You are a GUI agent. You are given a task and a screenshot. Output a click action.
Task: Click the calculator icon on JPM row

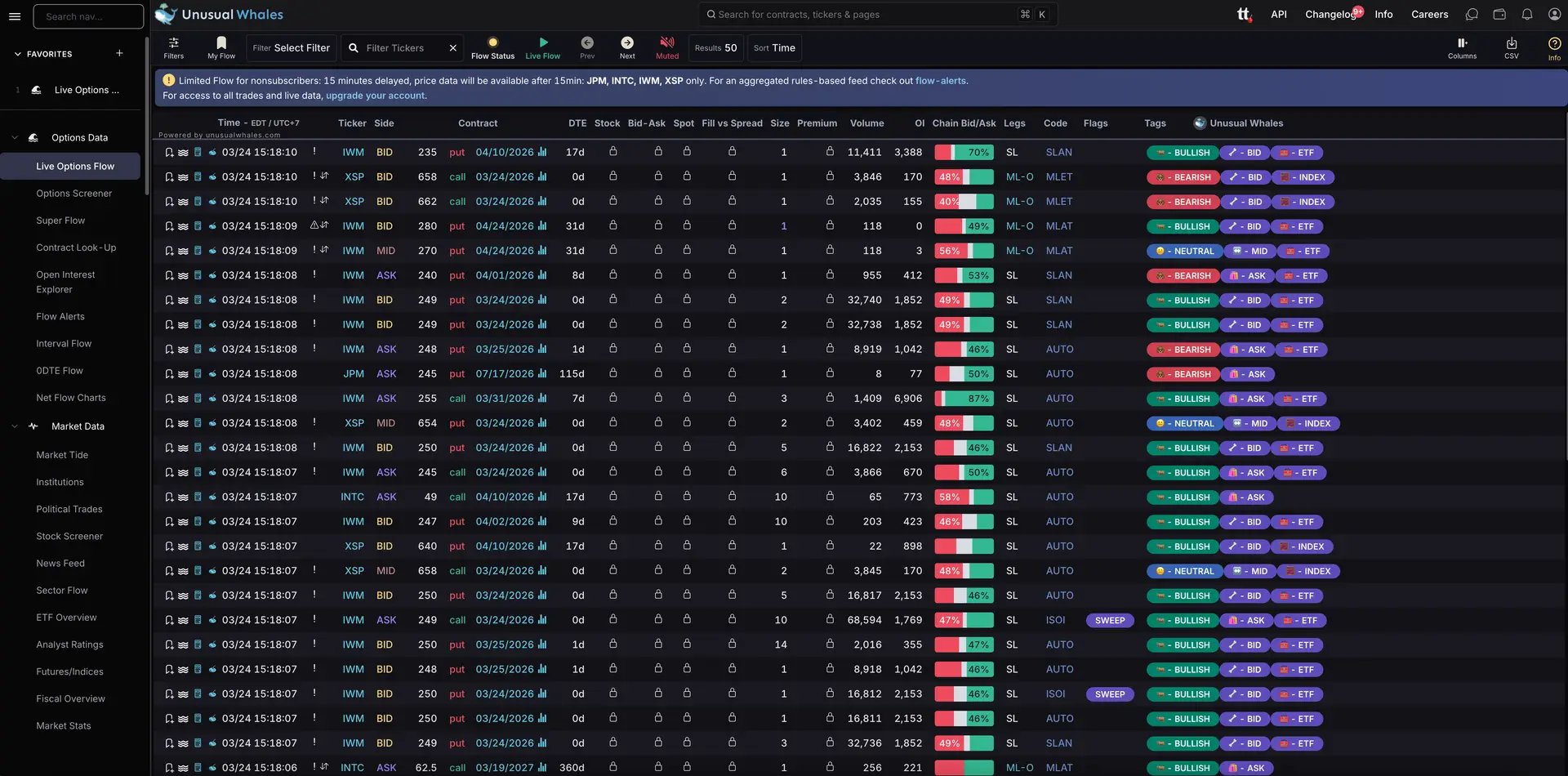198,374
